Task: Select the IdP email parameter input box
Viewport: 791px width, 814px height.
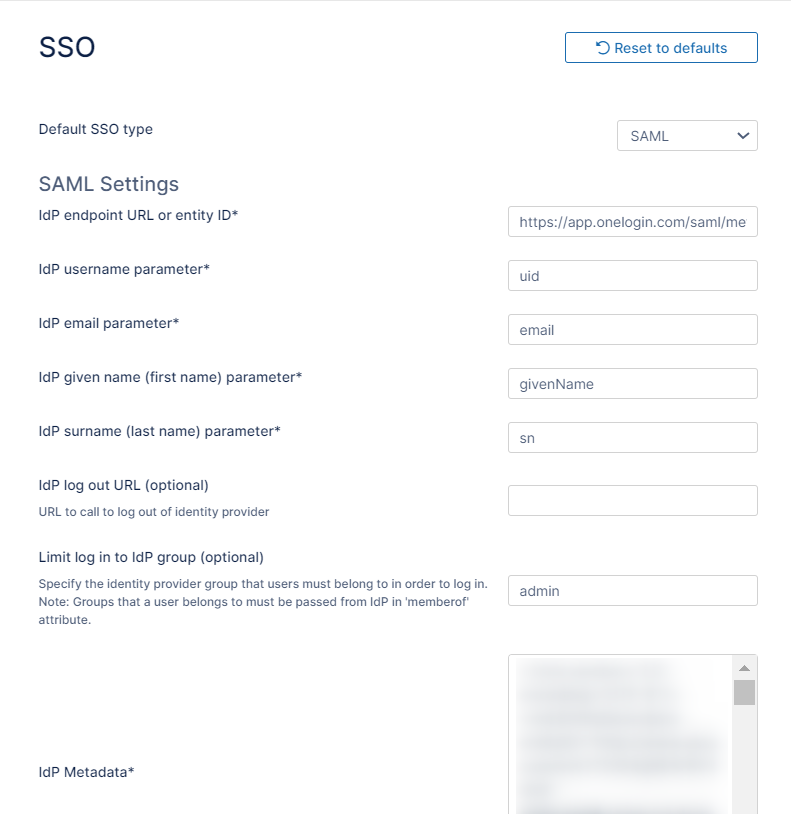Action: click(632, 330)
